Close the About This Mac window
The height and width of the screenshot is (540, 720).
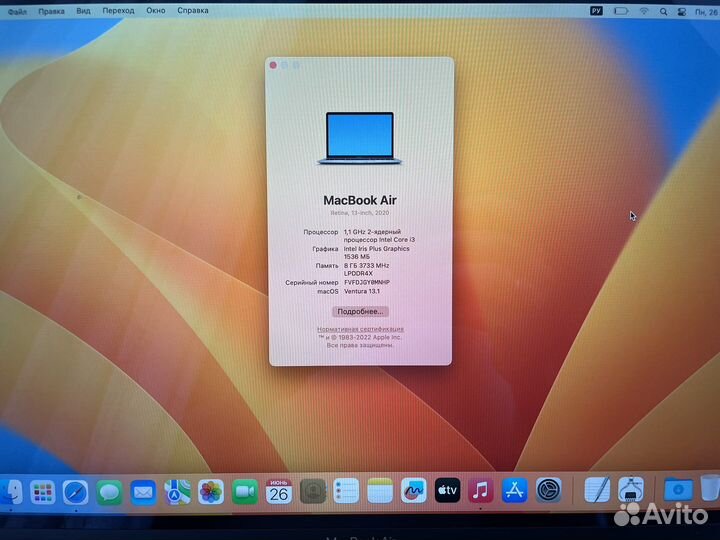pyautogui.click(x=274, y=65)
